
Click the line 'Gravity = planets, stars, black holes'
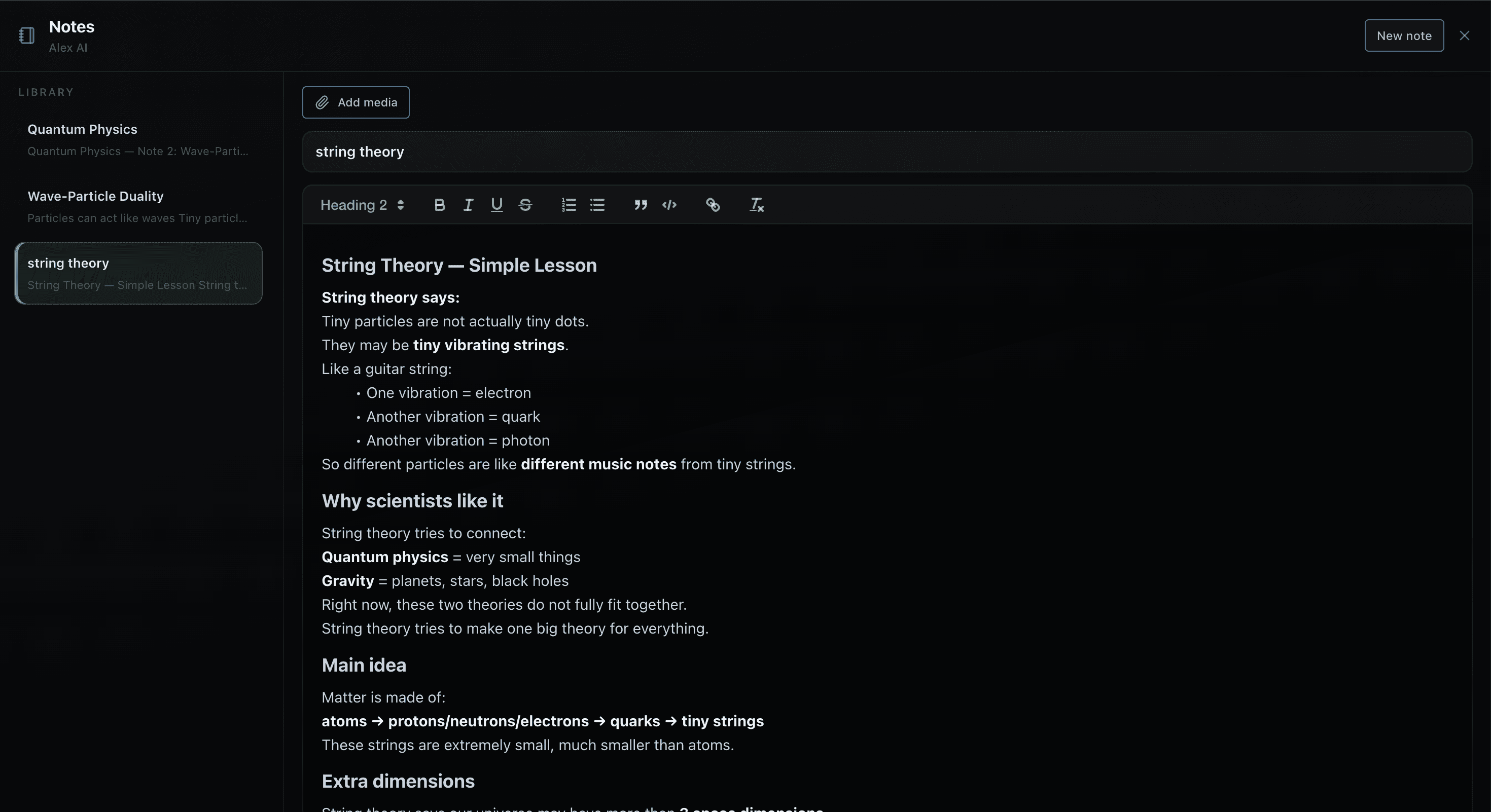pos(445,581)
